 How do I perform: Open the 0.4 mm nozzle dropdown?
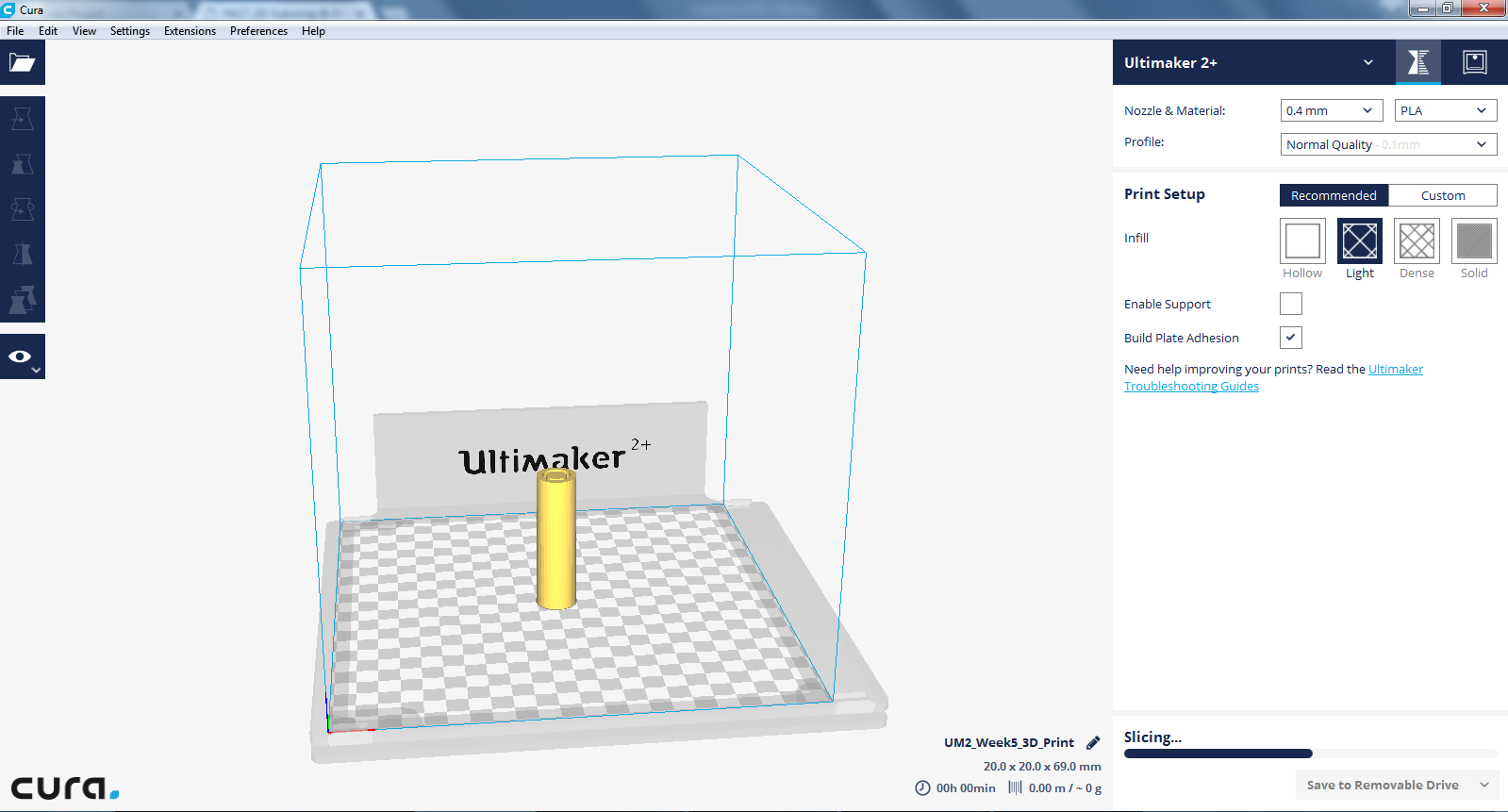click(1332, 110)
